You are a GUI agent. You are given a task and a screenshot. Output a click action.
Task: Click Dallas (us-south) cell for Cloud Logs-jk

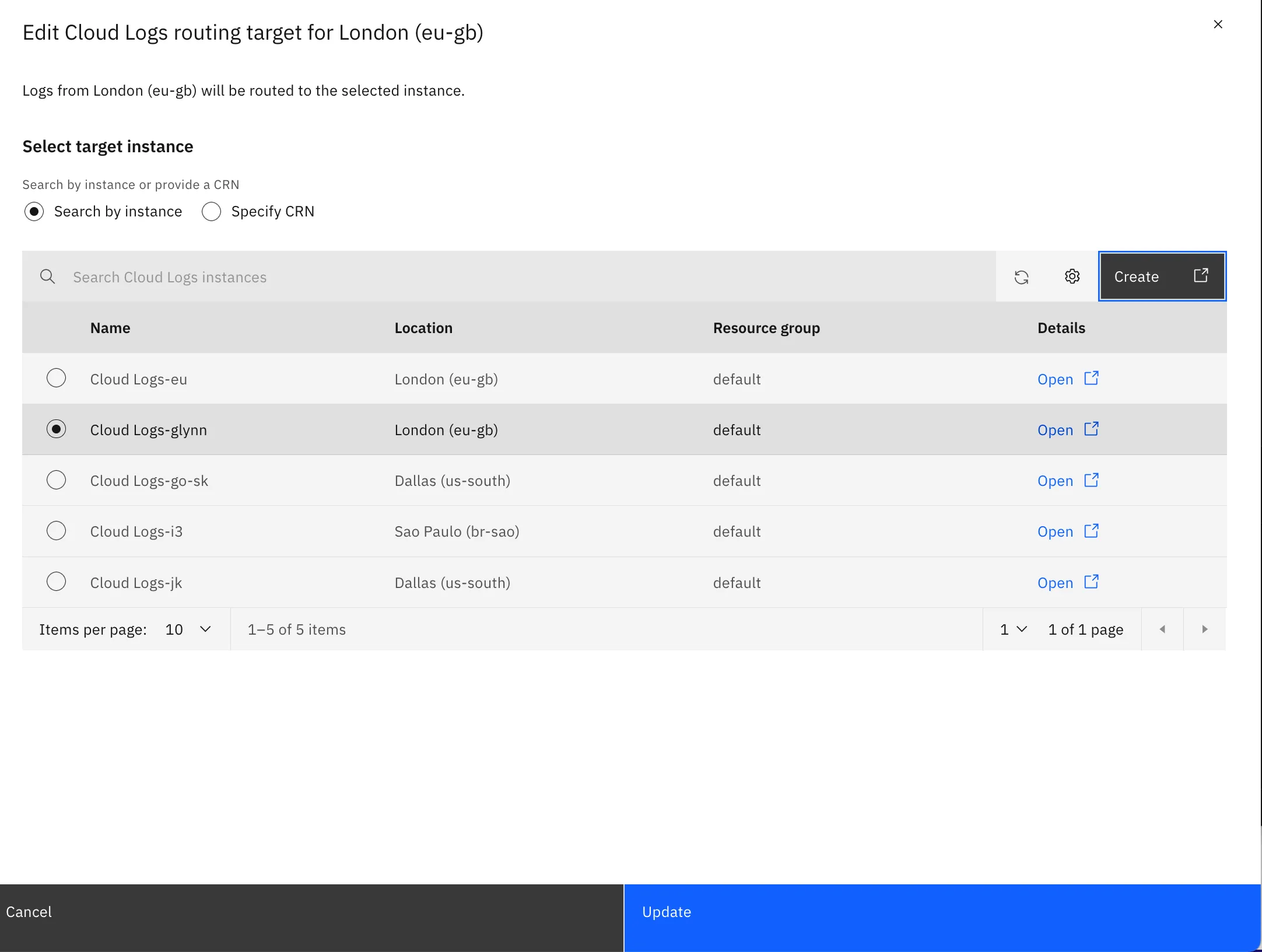[x=453, y=583]
